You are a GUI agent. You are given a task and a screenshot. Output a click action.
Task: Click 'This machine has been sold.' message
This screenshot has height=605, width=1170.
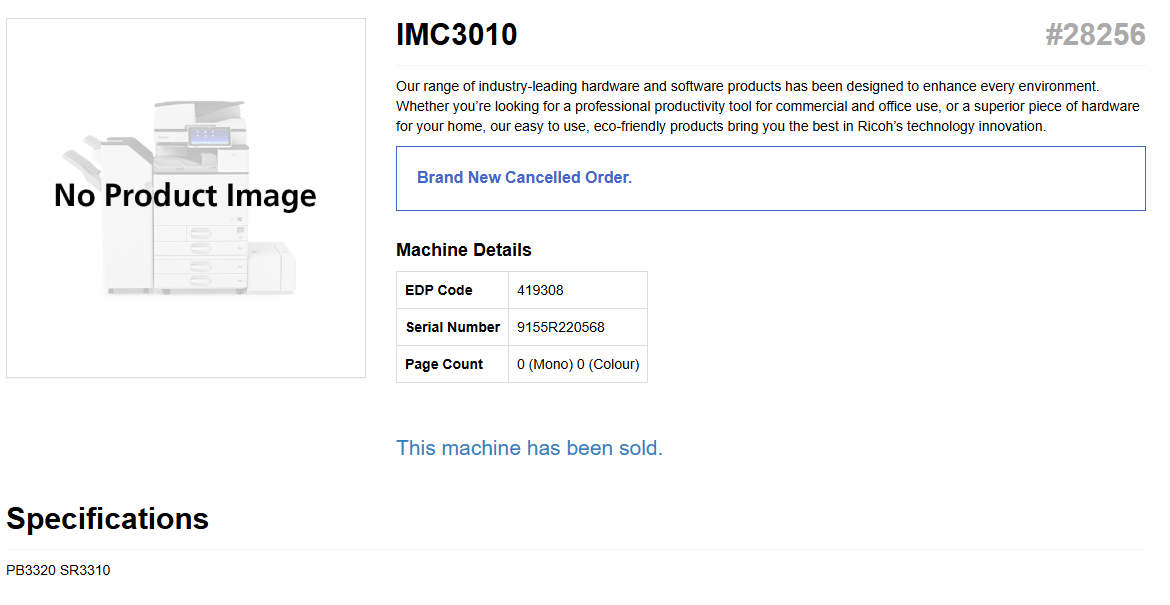click(x=529, y=448)
